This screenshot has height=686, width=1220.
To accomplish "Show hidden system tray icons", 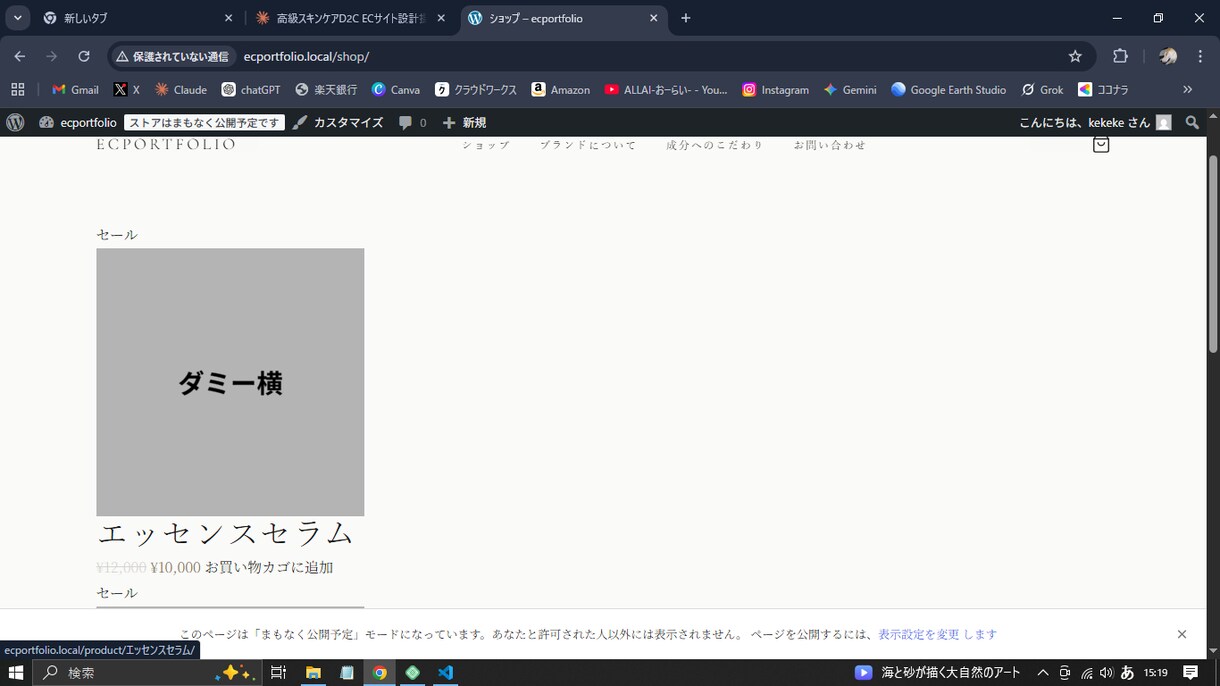I will (1043, 673).
